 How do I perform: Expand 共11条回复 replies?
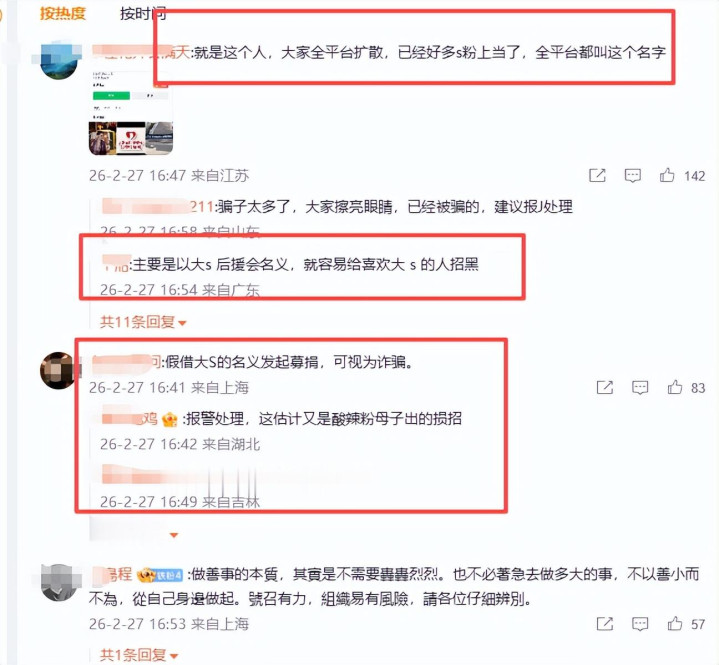[143, 322]
